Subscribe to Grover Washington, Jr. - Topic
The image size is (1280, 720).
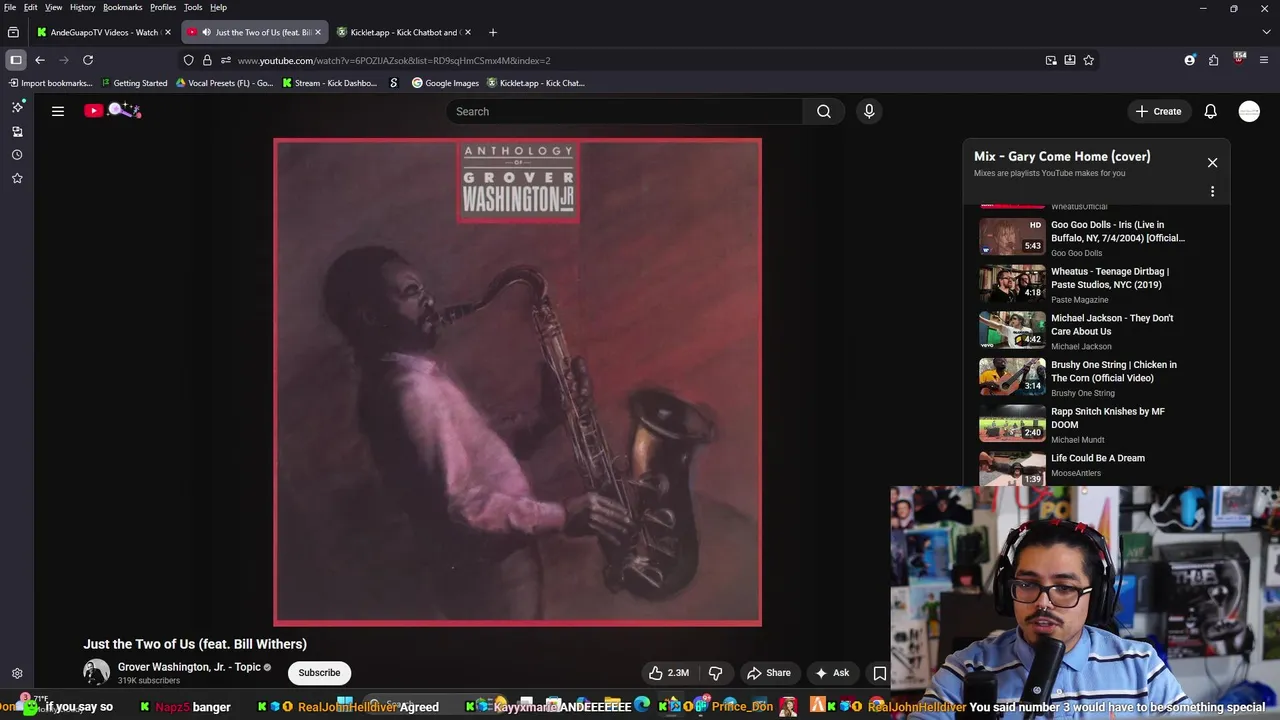(319, 673)
